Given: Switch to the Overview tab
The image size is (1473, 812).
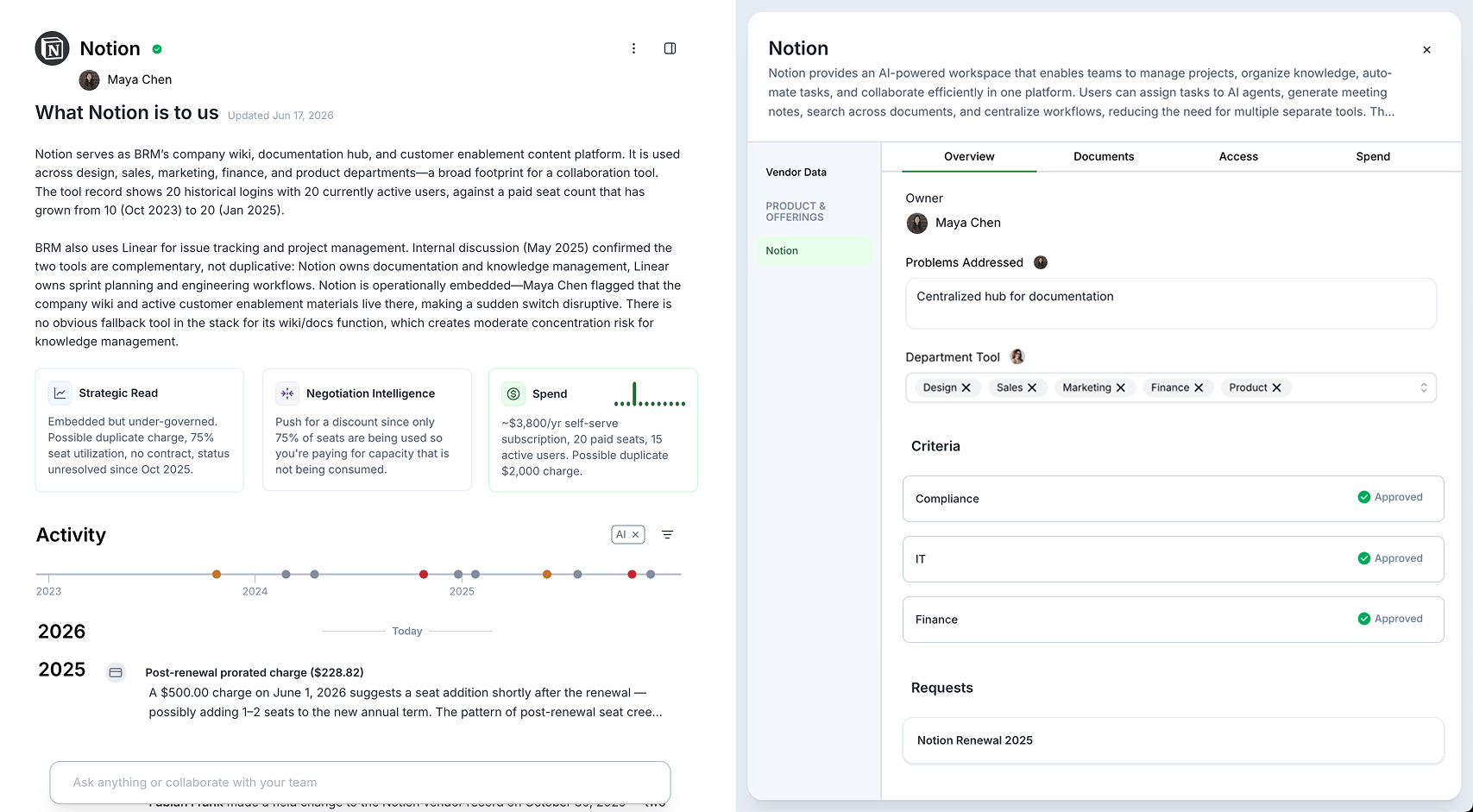Looking at the screenshot, I should 969,157.
